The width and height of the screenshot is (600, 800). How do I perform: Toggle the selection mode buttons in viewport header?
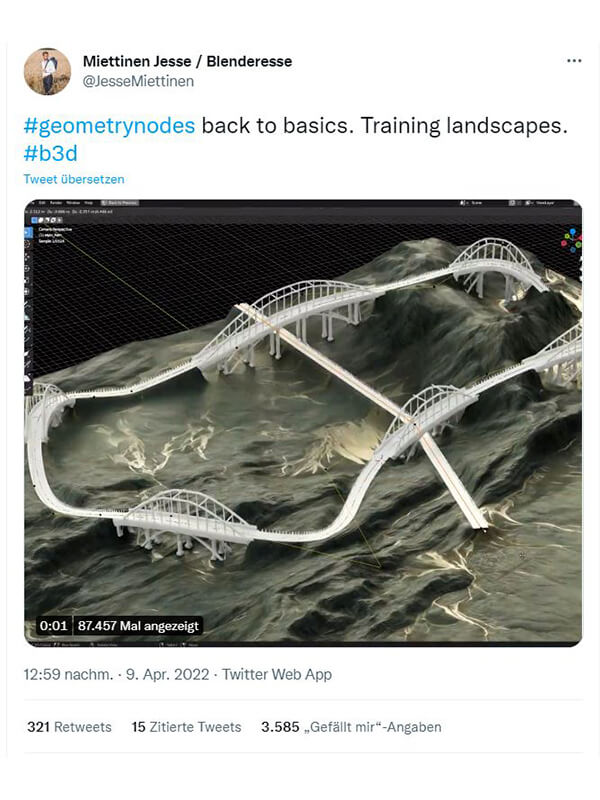47,220
